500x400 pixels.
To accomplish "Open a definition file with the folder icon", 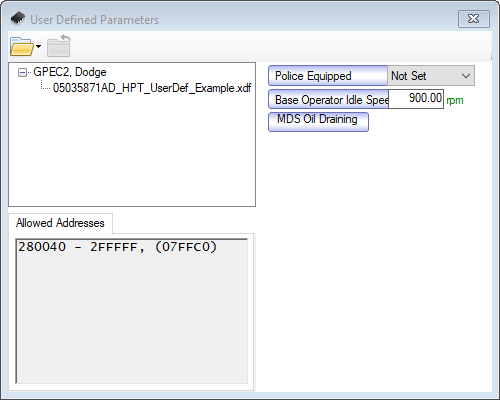I will (x=22, y=46).
